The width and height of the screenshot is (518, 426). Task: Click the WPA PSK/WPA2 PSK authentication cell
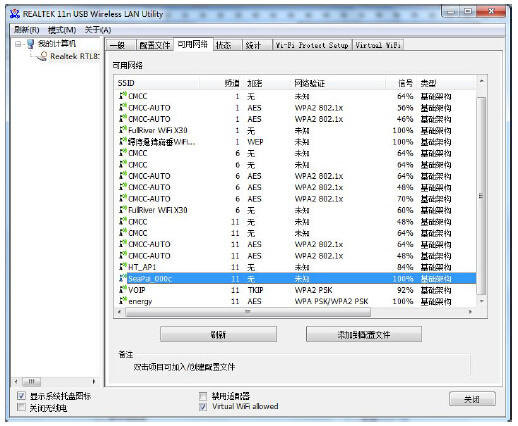pos(331,301)
